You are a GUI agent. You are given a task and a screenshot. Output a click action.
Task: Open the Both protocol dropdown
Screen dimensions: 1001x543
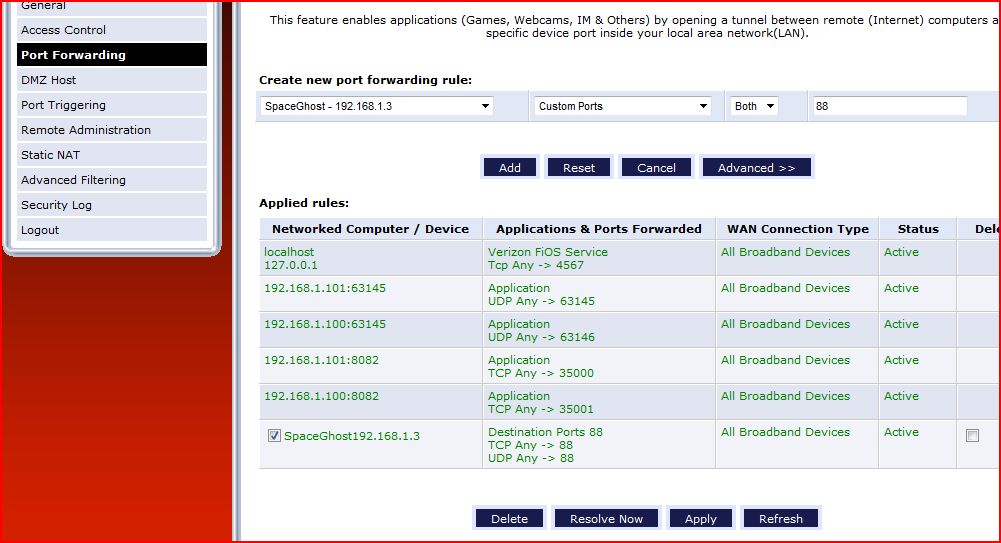754,106
